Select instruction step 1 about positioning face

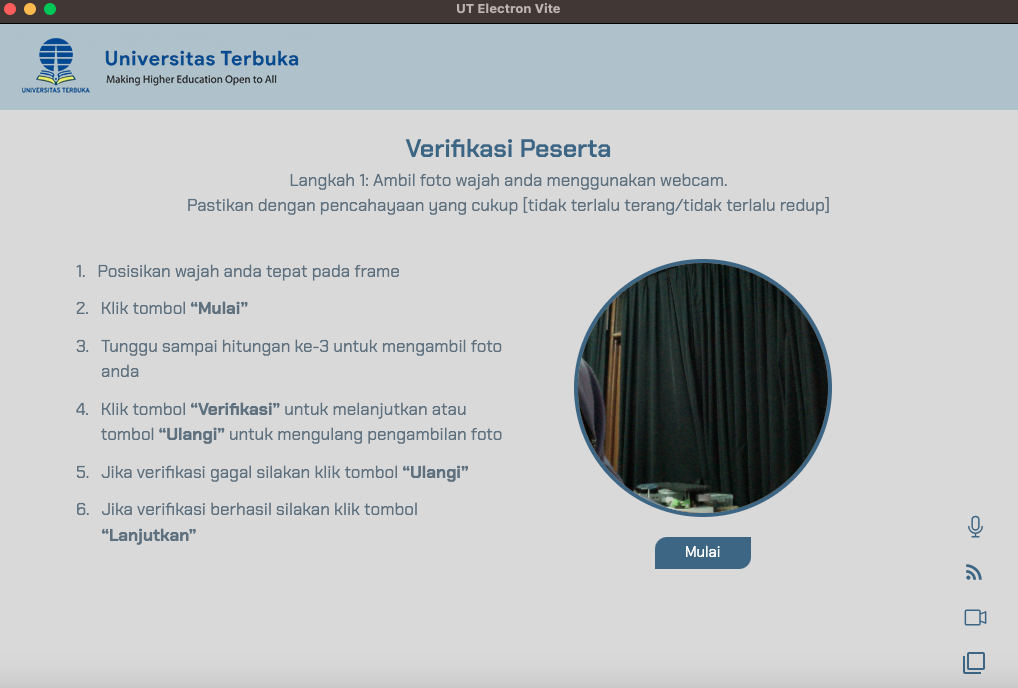pos(248,271)
